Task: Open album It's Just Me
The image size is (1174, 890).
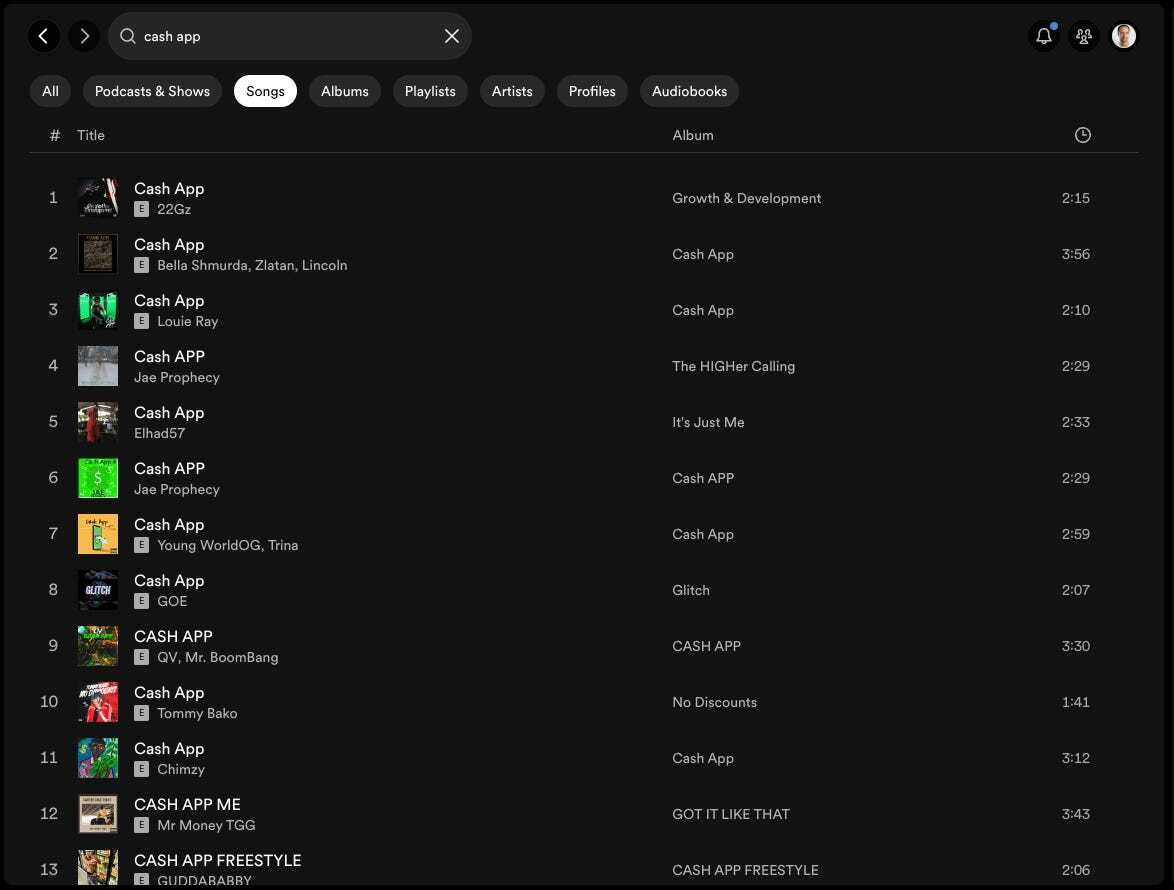Action: tap(708, 422)
